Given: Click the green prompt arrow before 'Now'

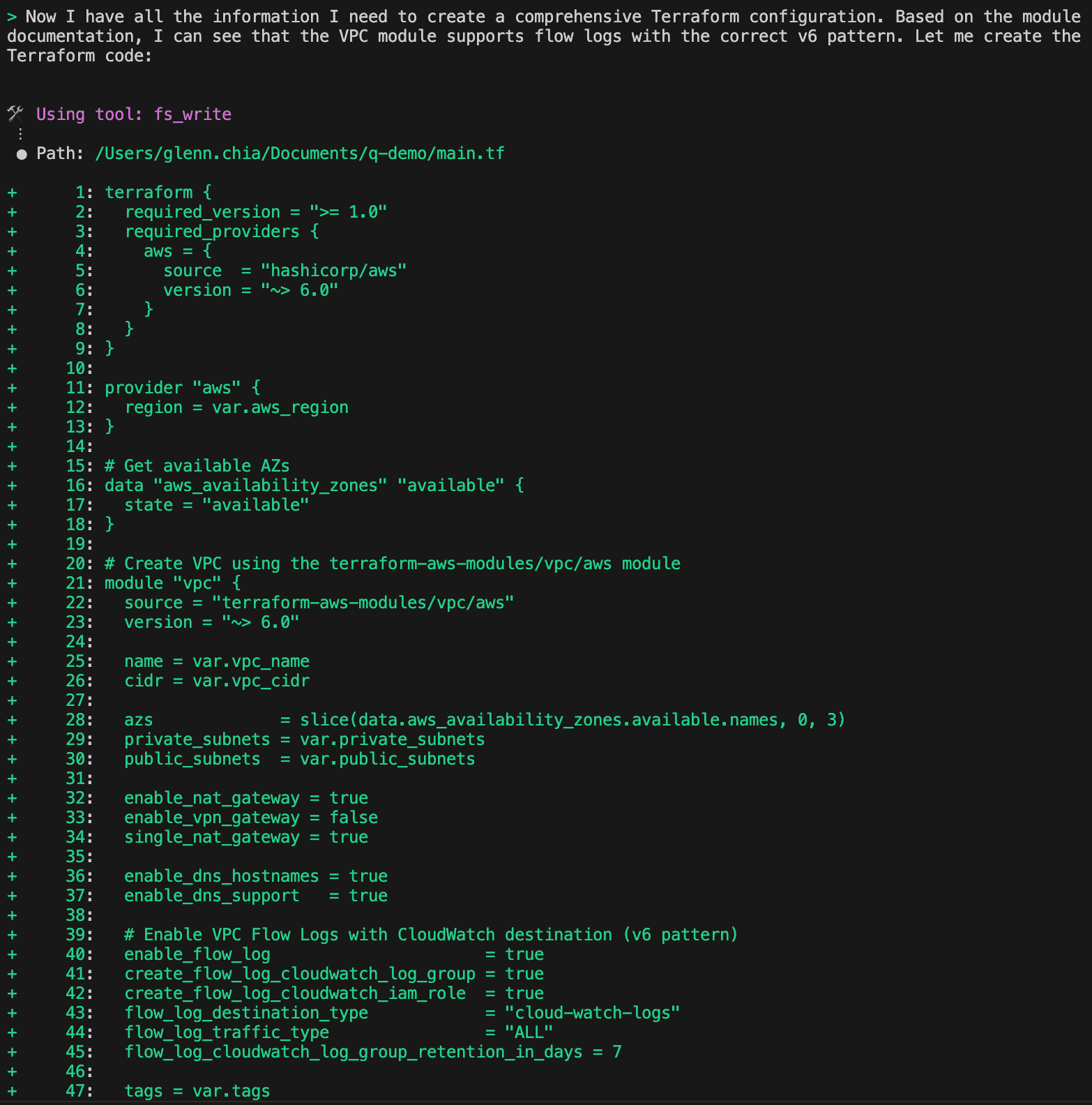Looking at the screenshot, I should 12,17.
